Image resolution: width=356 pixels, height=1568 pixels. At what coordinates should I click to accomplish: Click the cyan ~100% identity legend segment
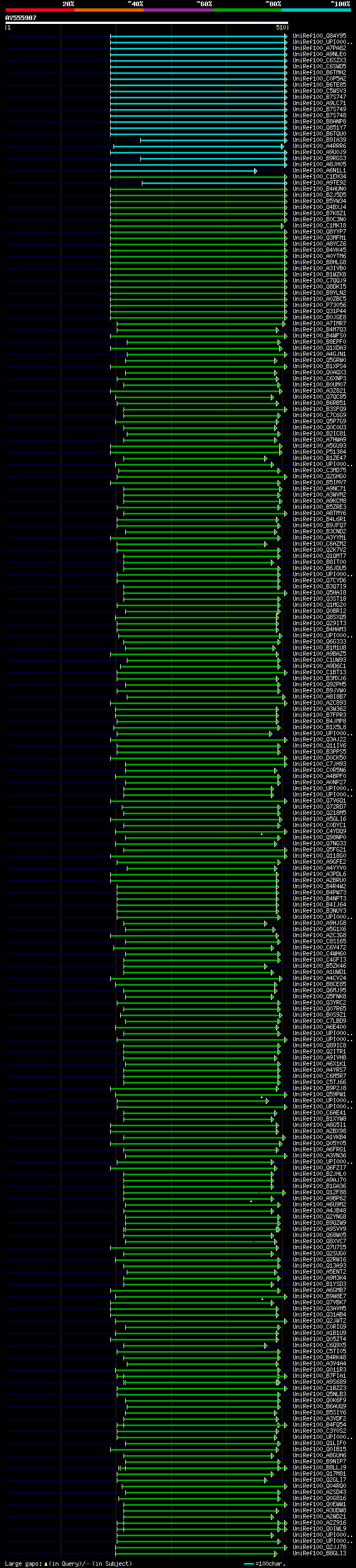[x=316, y=11]
